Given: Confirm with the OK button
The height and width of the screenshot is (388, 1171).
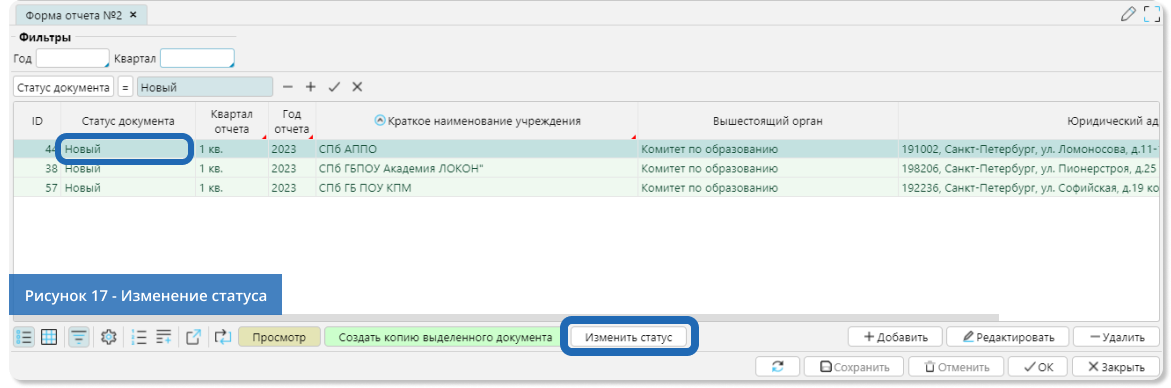Looking at the screenshot, I should coord(1037,367).
